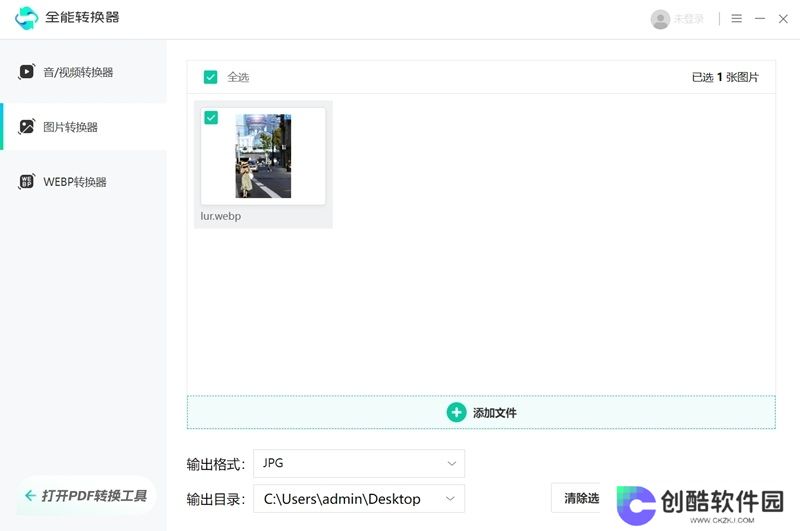Open the 音/视频转换器 tab
The height and width of the screenshot is (531, 800).
(x=83, y=72)
